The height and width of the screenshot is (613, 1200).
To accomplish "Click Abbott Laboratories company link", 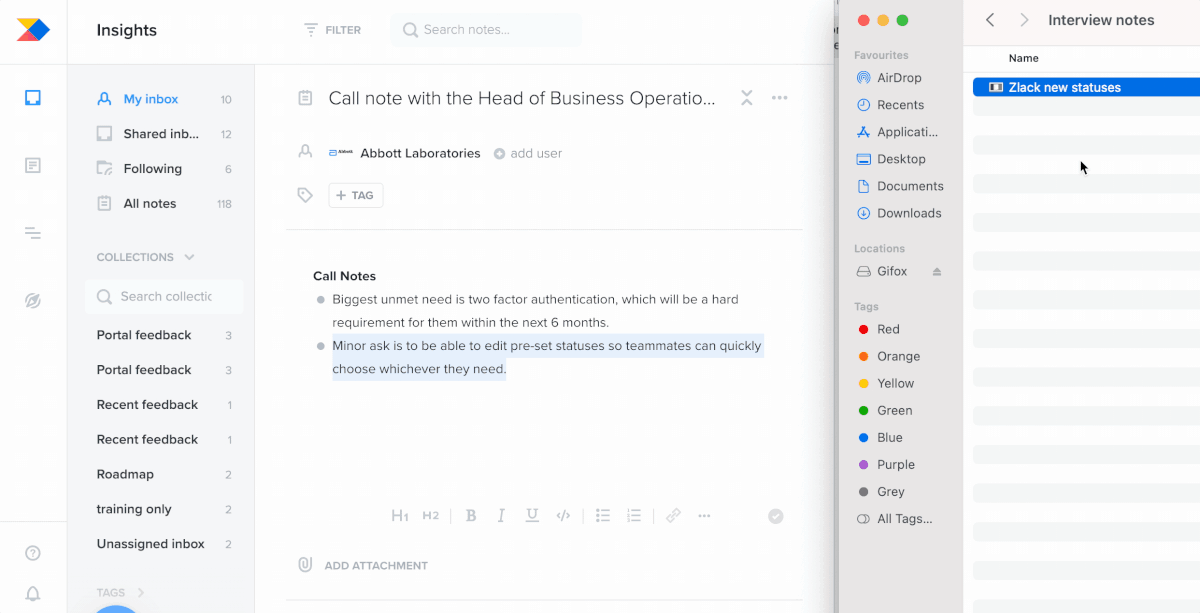I will [x=420, y=153].
